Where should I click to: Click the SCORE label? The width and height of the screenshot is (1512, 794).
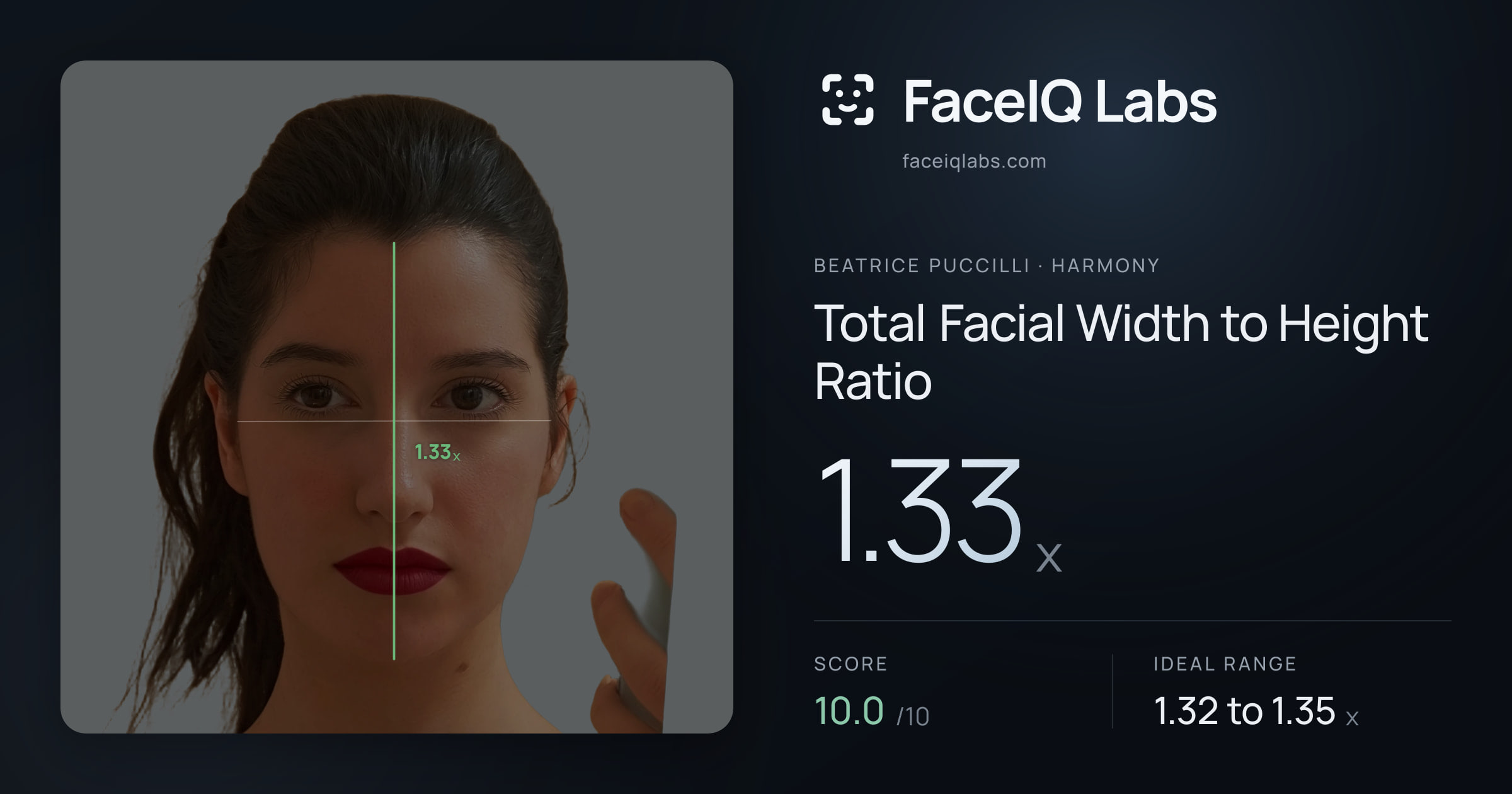850,664
